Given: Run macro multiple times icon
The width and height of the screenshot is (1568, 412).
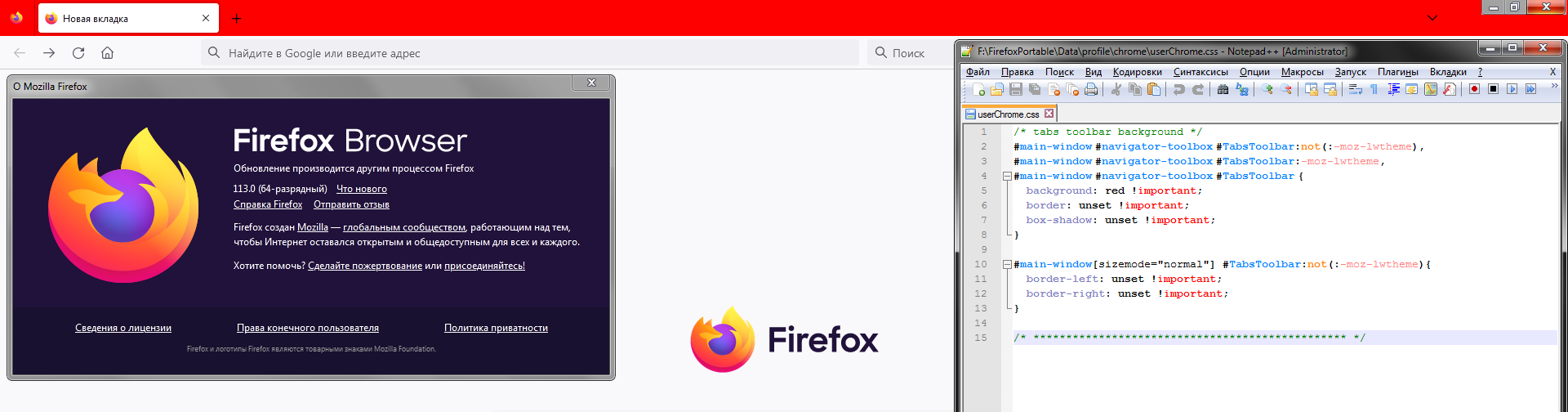Looking at the screenshot, I should 1531,89.
